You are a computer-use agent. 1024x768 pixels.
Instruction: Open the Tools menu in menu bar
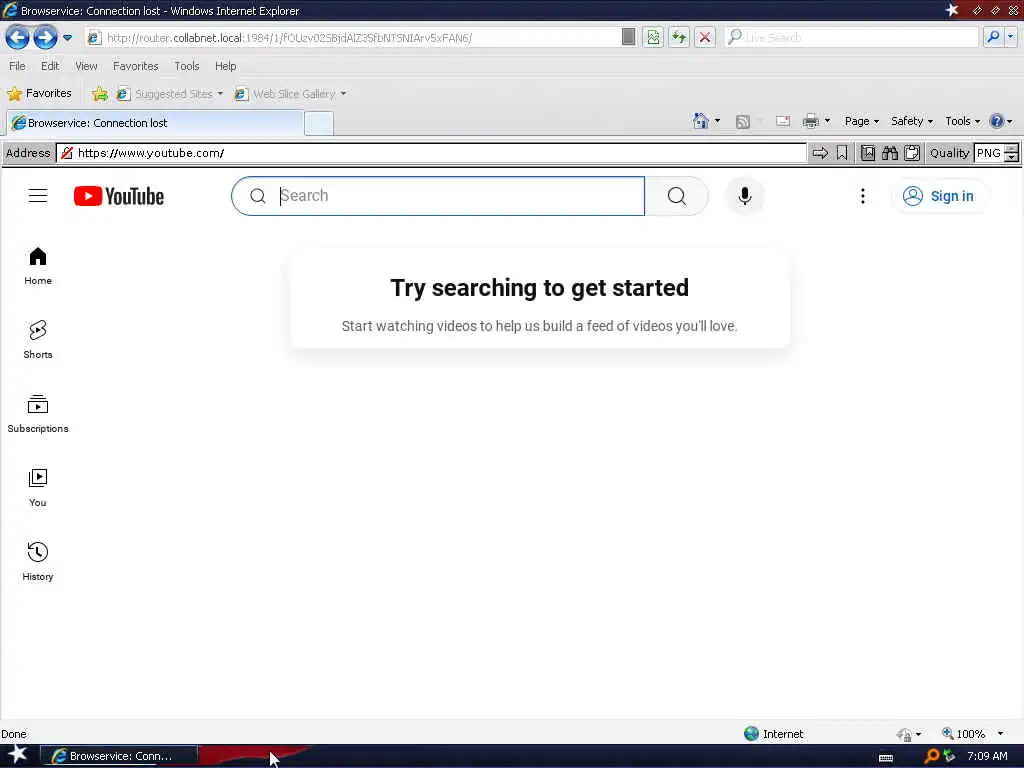[186, 66]
